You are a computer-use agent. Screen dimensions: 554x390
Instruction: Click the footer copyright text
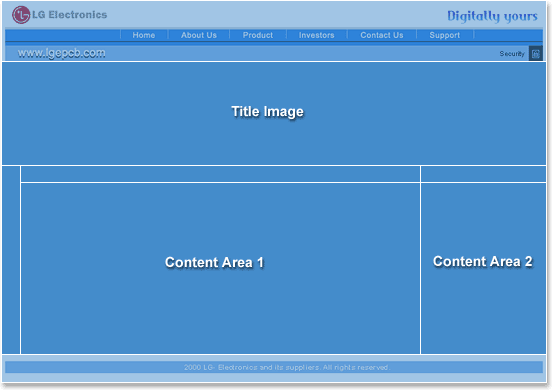point(287,367)
